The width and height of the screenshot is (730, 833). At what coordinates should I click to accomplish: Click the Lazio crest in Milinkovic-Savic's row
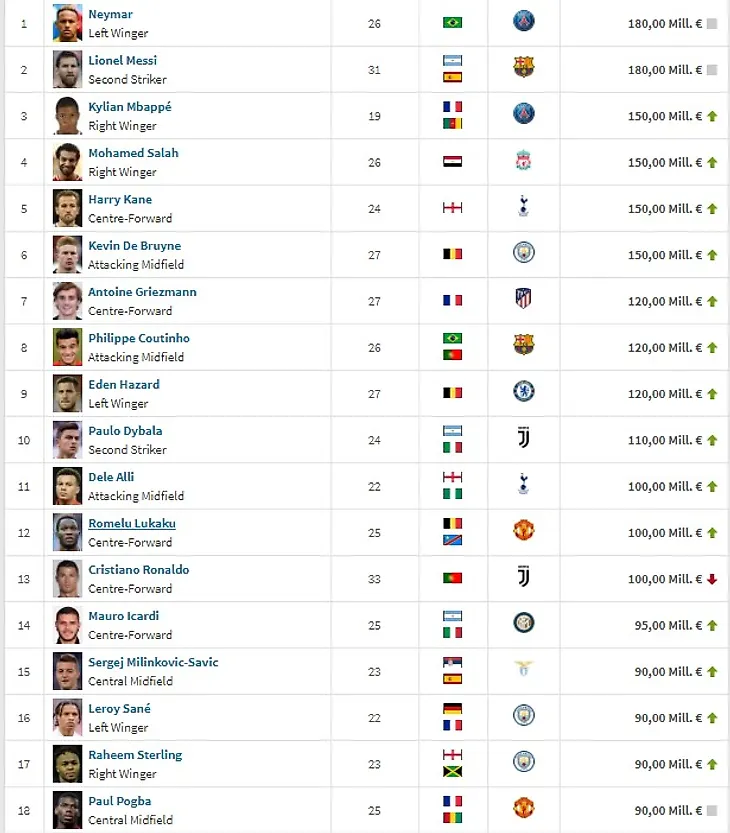pyautogui.click(x=523, y=668)
